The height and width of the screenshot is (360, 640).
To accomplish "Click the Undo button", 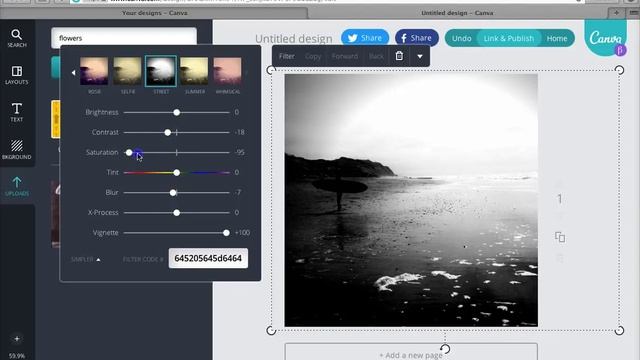I will coord(462,38).
